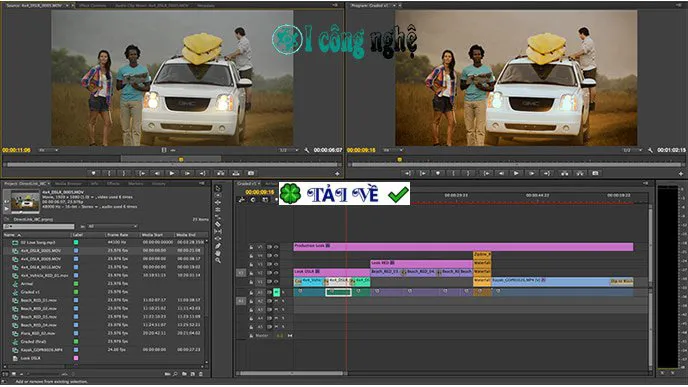
Task: Create new bin in Project panel
Action: 184,374
